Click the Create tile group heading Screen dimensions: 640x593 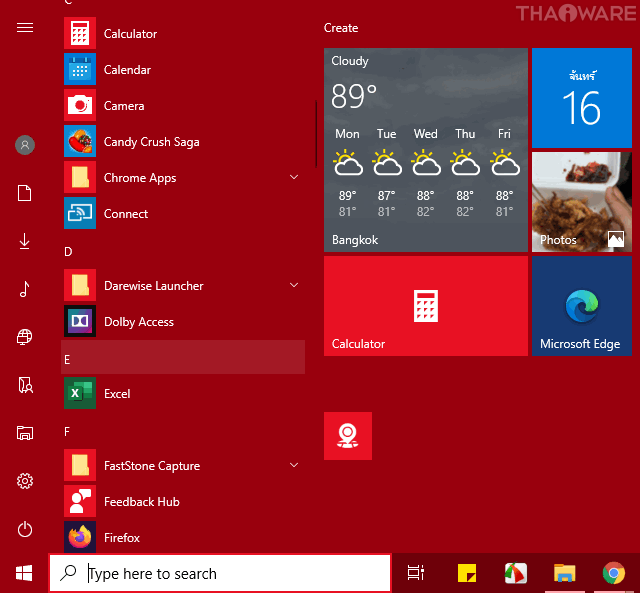click(341, 28)
